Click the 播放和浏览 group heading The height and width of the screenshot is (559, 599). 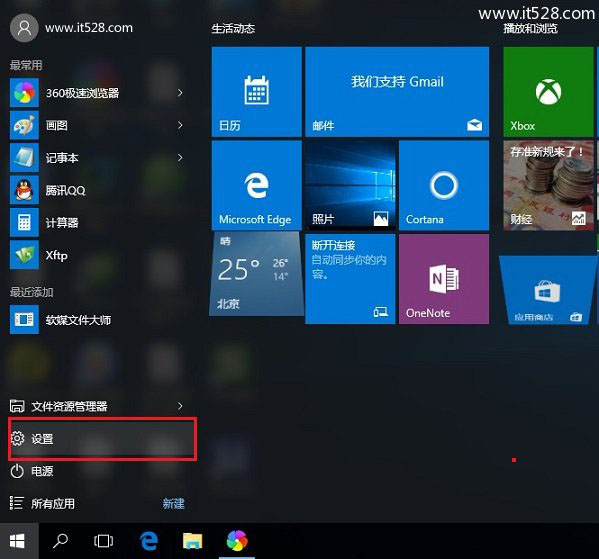coord(530,29)
